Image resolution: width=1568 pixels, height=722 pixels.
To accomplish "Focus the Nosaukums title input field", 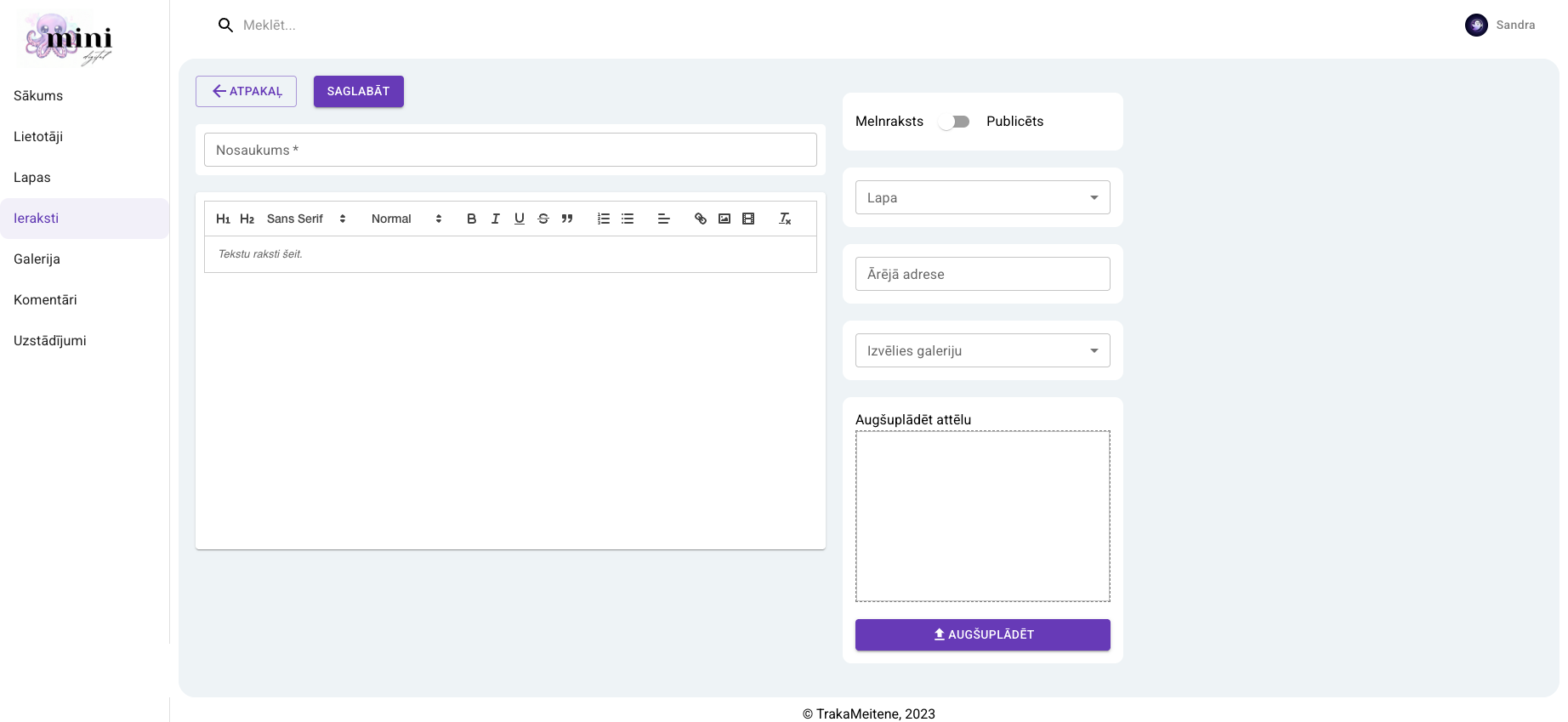I will tap(510, 150).
